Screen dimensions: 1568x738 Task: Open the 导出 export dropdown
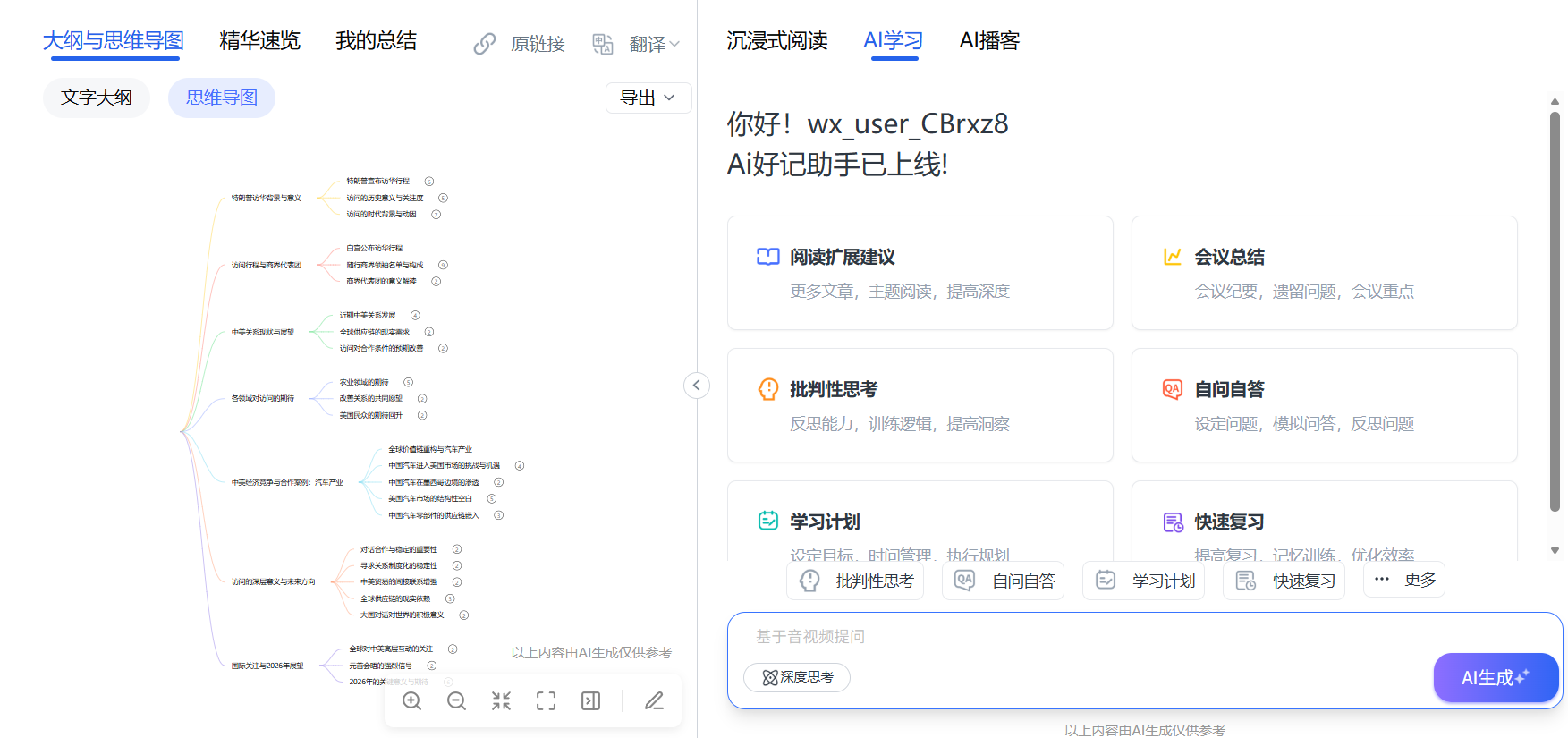tap(648, 98)
